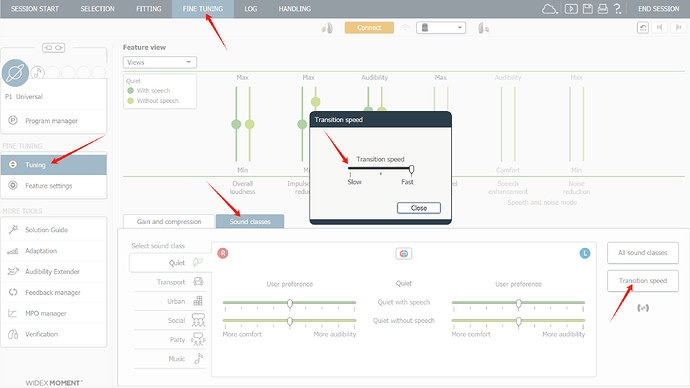Expand the Views dropdown
This screenshot has height=388, width=690.
[x=160, y=62]
